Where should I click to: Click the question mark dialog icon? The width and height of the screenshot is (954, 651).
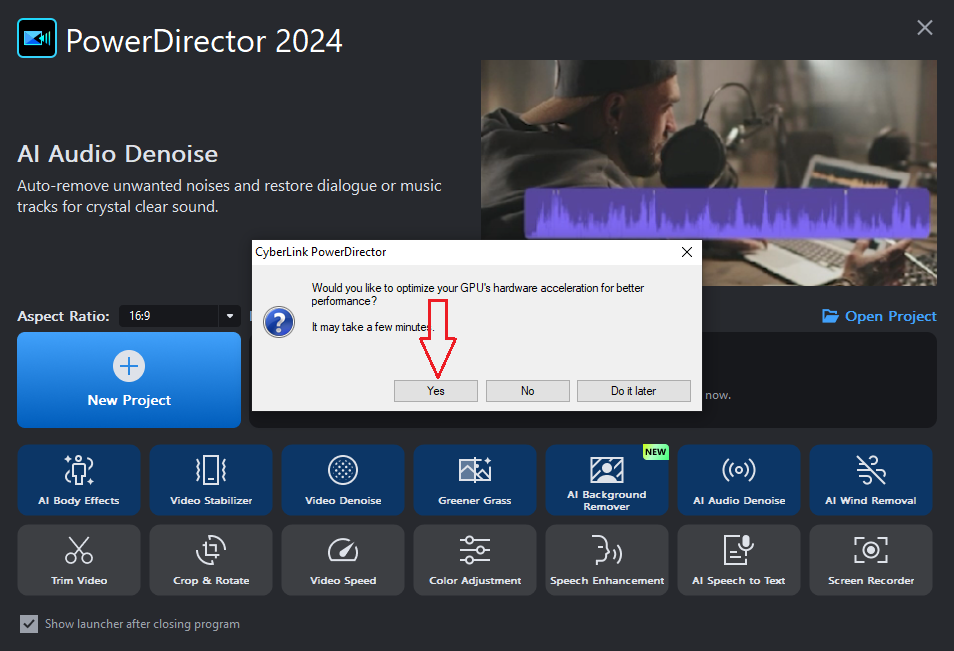pyautogui.click(x=279, y=321)
